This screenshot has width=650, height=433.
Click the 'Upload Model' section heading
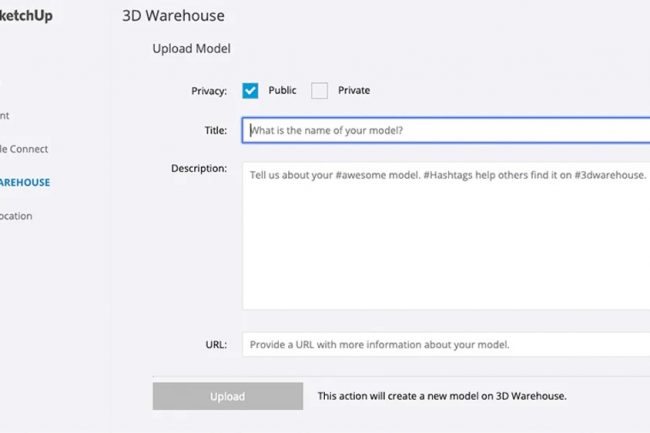[192, 48]
